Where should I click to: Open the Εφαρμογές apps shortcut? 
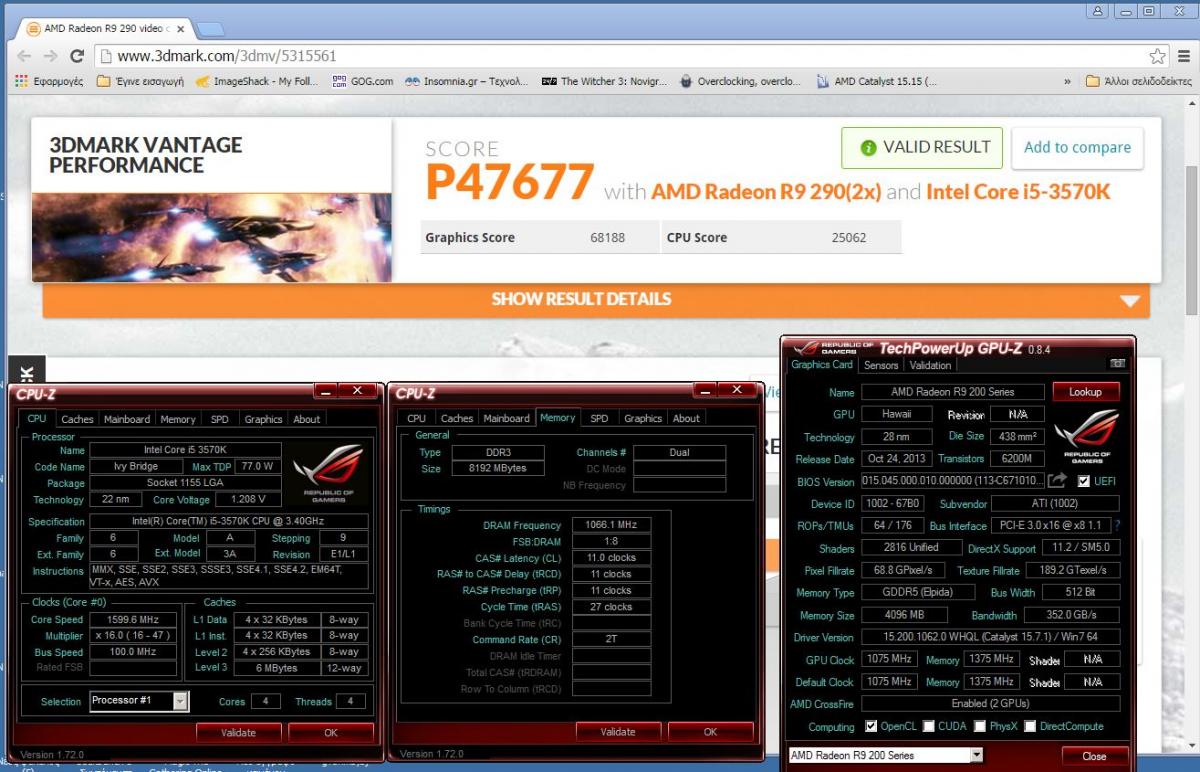click(x=49, y=81)
